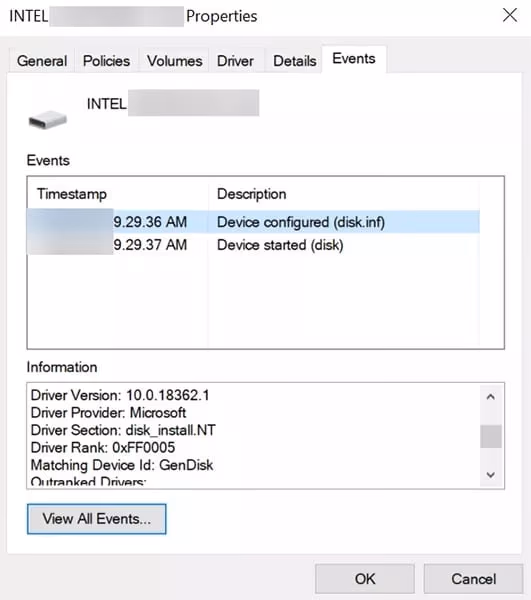Click the Driver Version: 10.0.18362.1 line

(x=120, y=395)
